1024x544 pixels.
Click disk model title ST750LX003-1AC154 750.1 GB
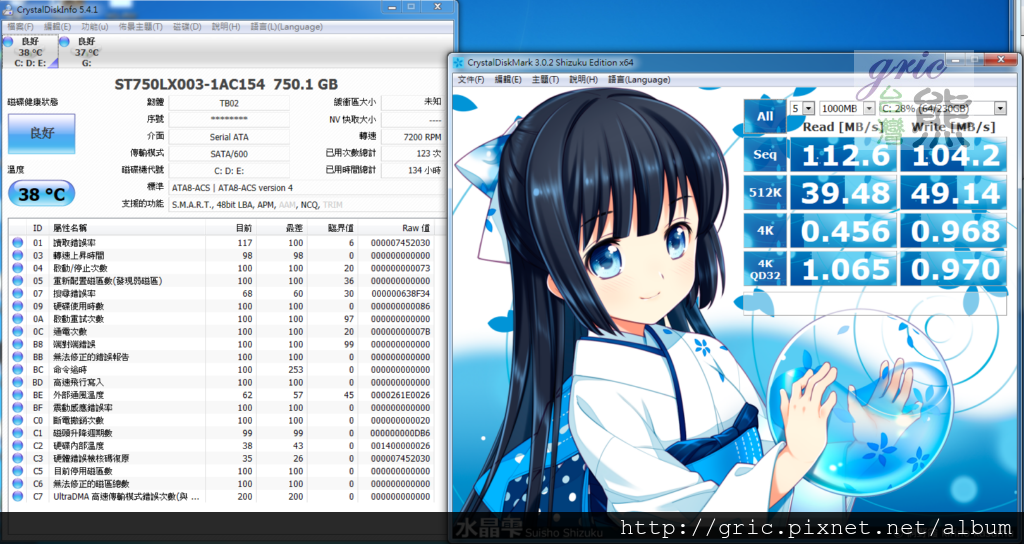226,84
